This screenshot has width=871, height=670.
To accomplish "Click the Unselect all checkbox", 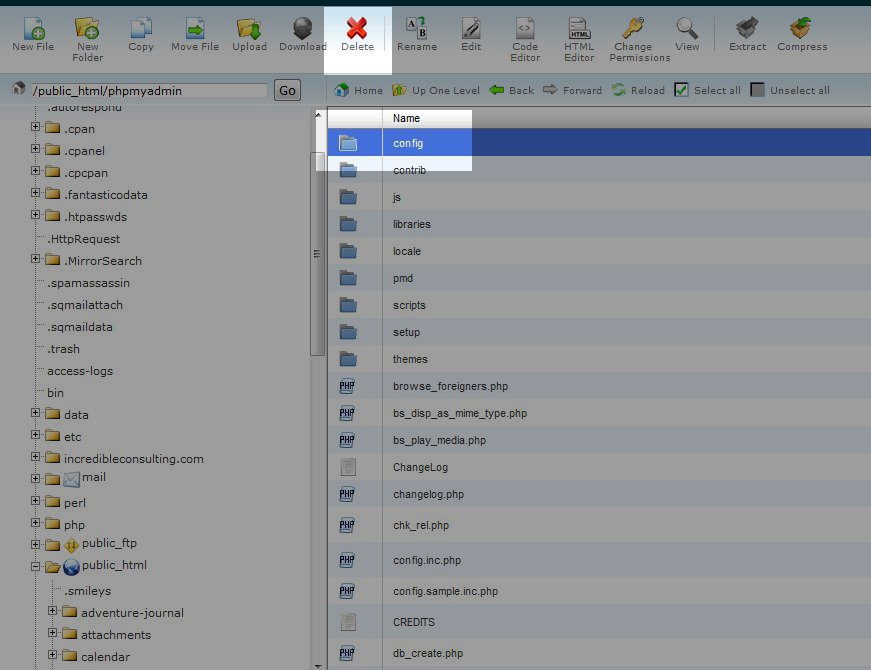I will click(x=758, y=90).
